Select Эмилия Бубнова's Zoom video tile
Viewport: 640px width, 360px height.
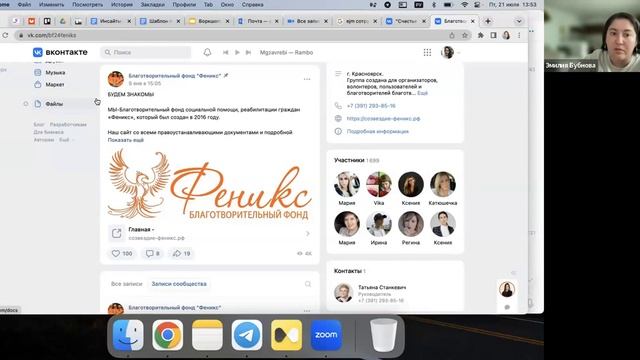pyautogui.click(x=592, y=36)
